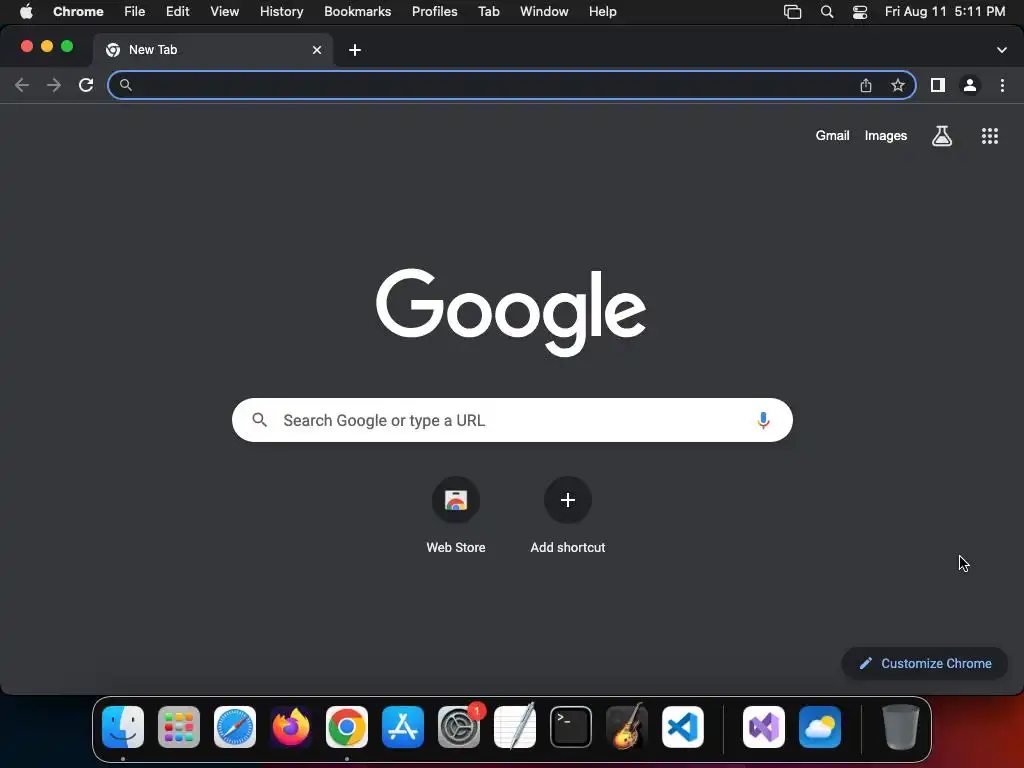The image size is (1024, 768).
Task: Click the Add shortcut plus button
Action: [x=568, y=500]
